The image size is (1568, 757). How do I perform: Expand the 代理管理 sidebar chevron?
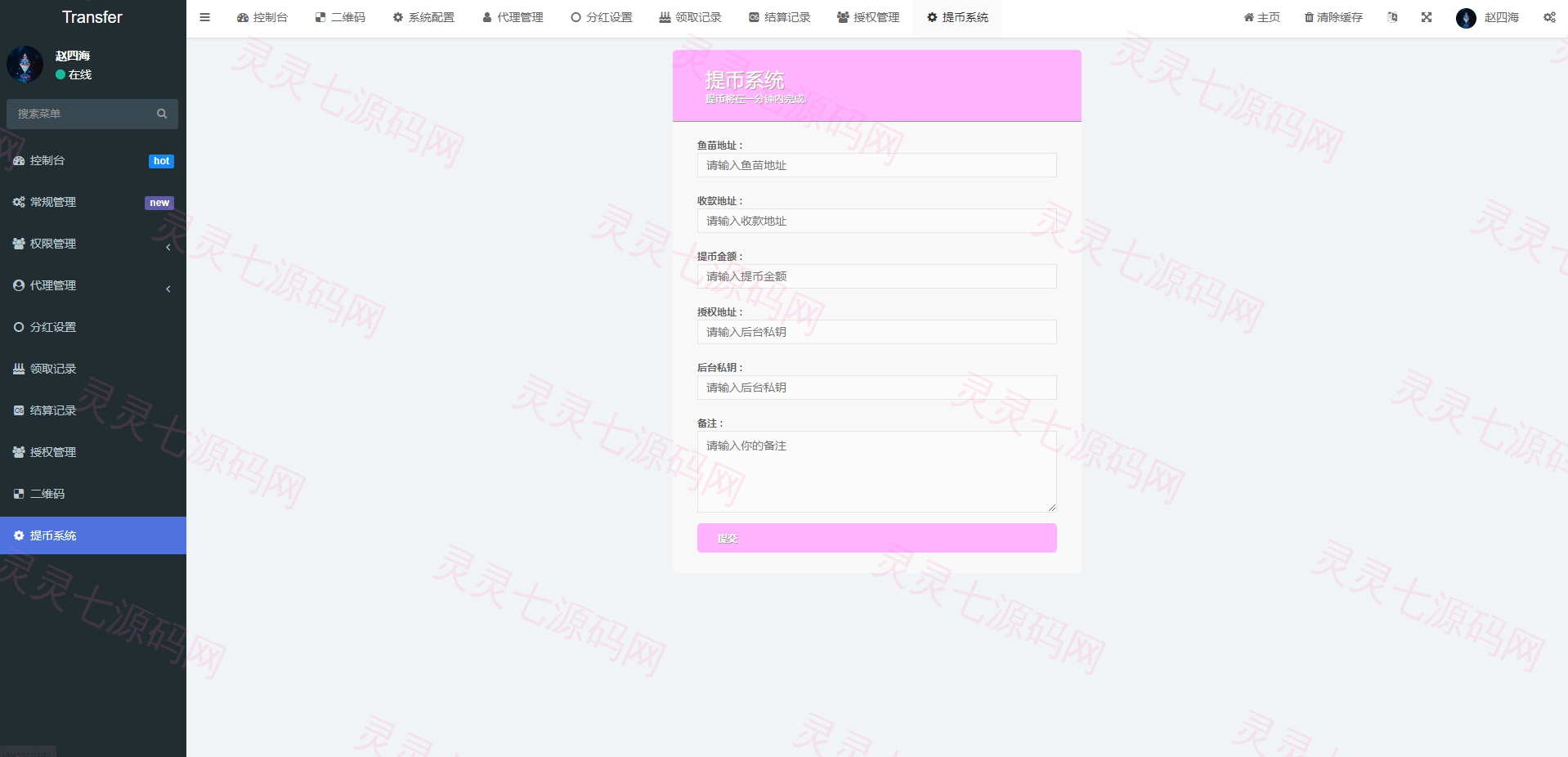coord(168,289)
